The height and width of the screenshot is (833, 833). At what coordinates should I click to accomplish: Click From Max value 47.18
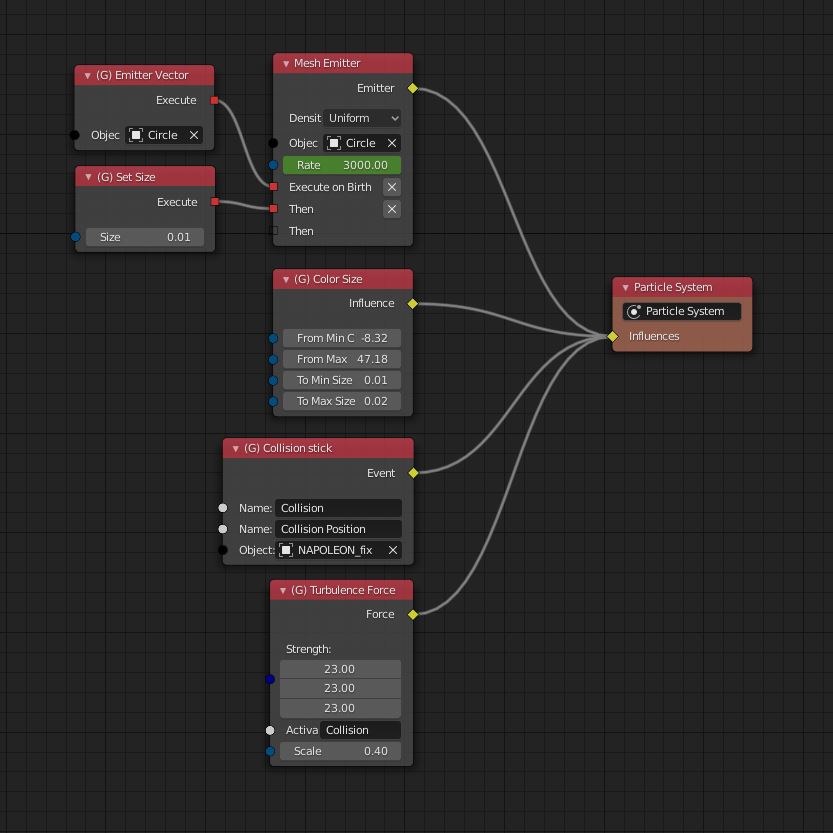pos(342,360)
